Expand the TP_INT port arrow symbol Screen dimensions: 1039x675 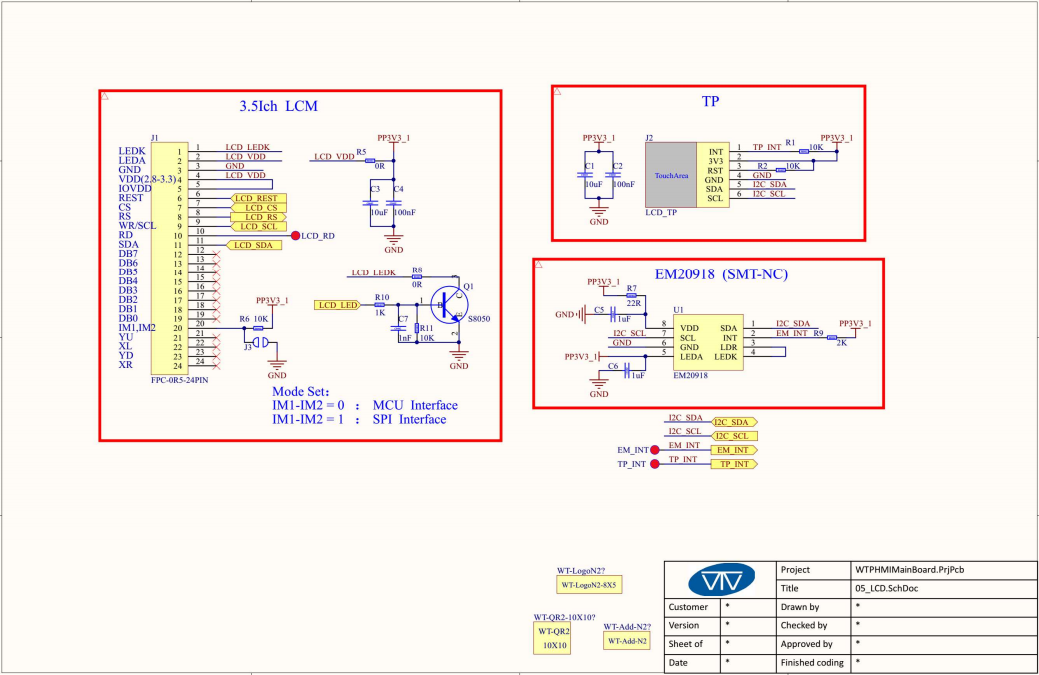click(735, 464)
